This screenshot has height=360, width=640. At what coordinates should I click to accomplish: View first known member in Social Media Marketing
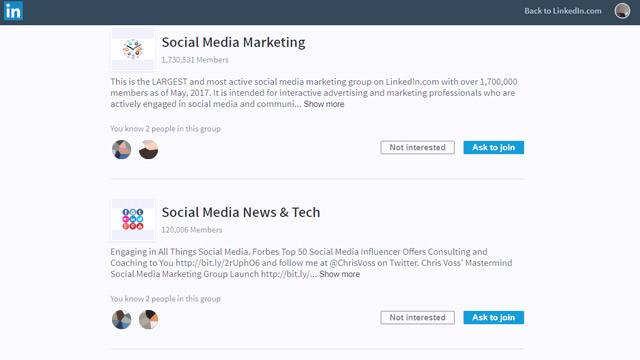point(122,149)
